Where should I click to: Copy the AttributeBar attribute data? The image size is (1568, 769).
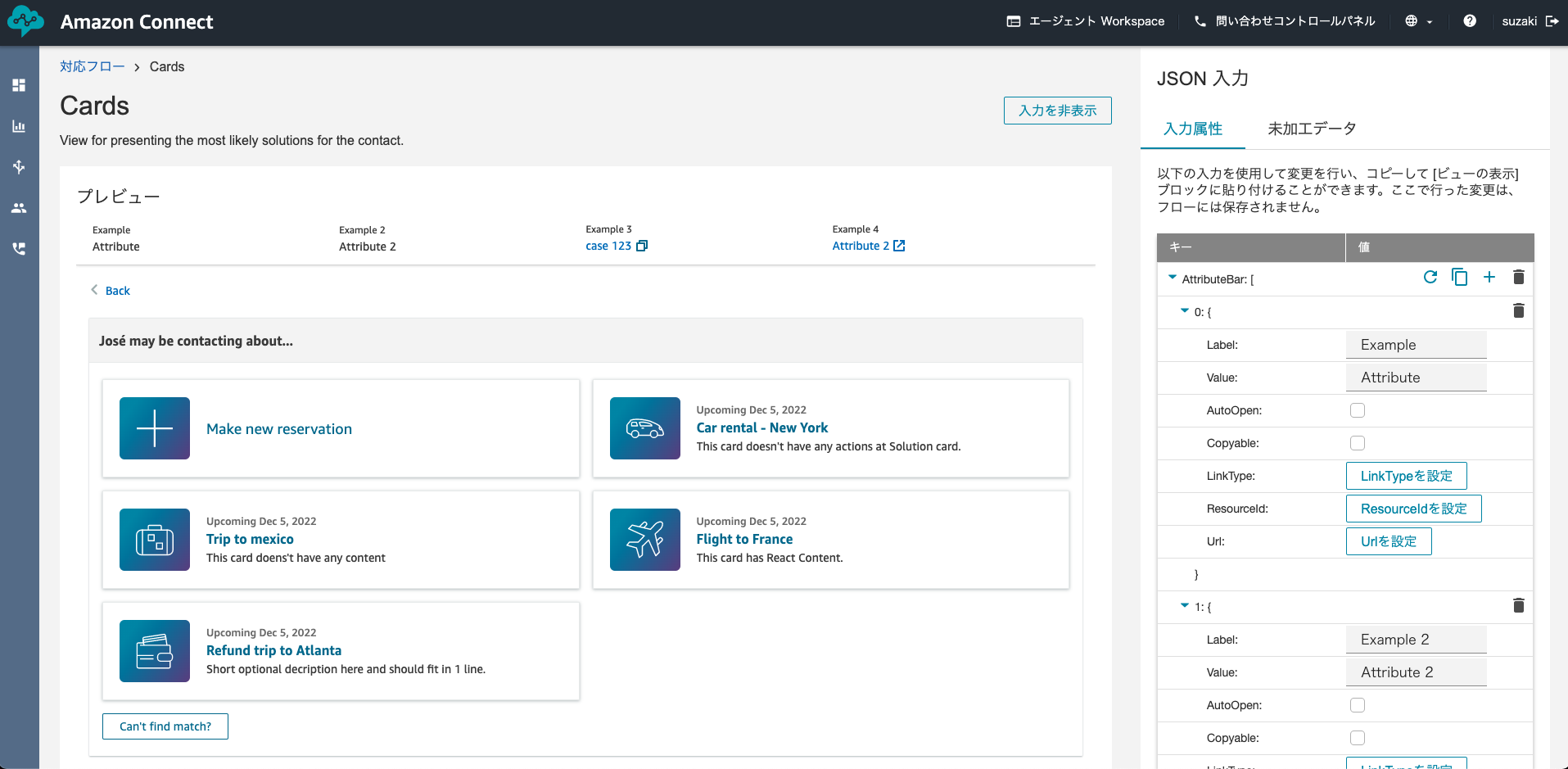[1460, 278]
